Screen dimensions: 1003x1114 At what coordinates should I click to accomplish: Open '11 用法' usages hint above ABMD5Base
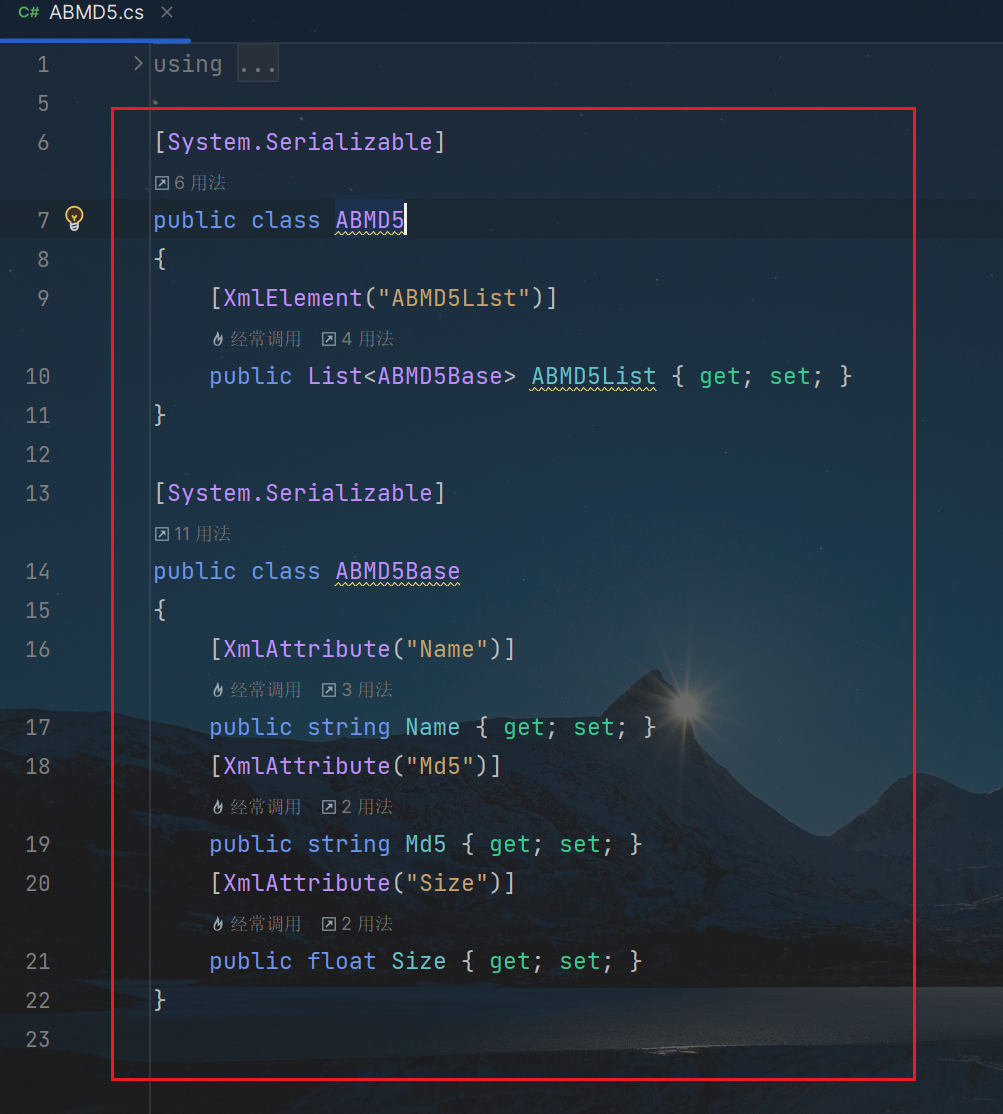point(193,534)
